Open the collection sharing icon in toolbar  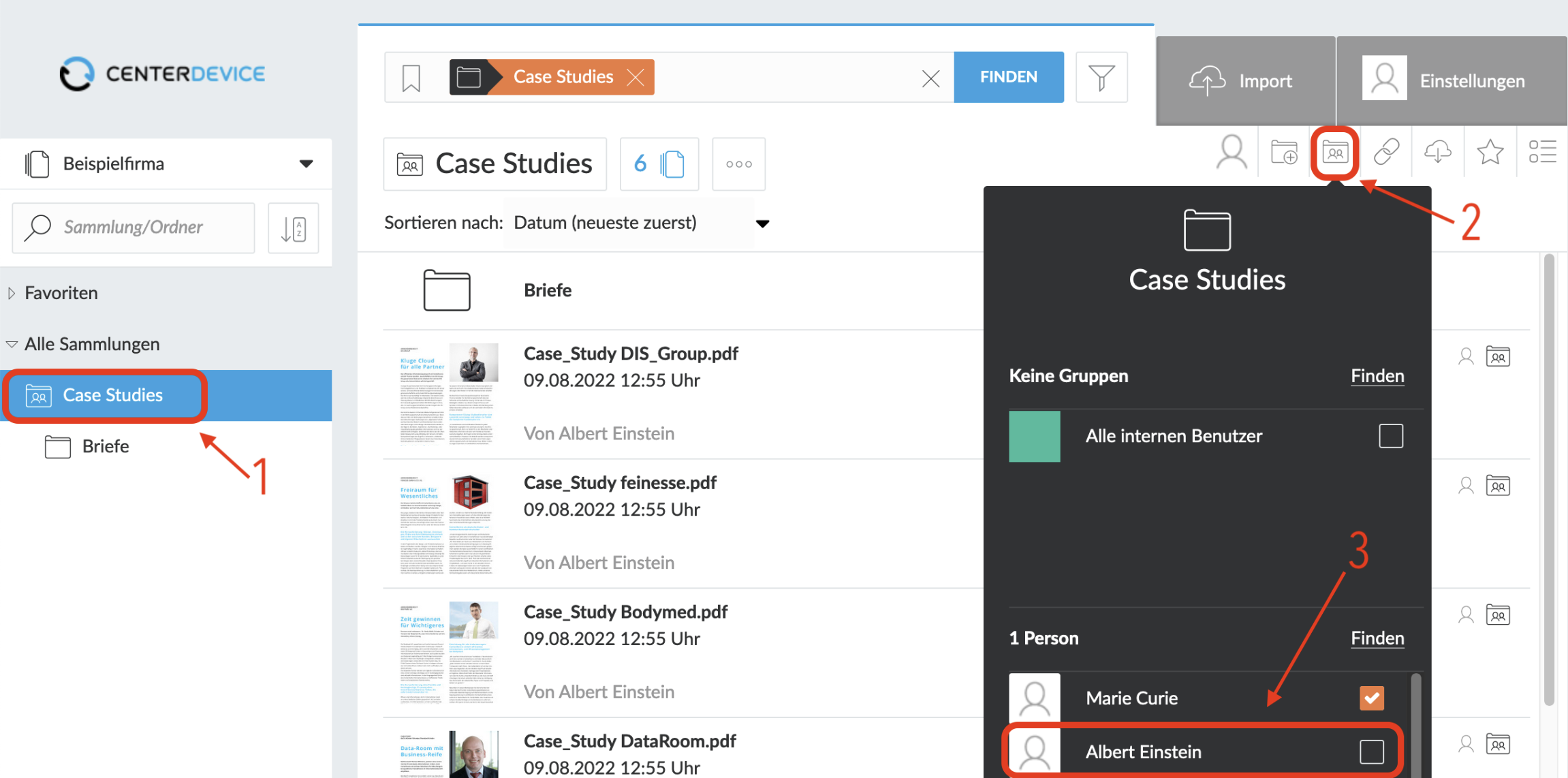pos(1335,152)
